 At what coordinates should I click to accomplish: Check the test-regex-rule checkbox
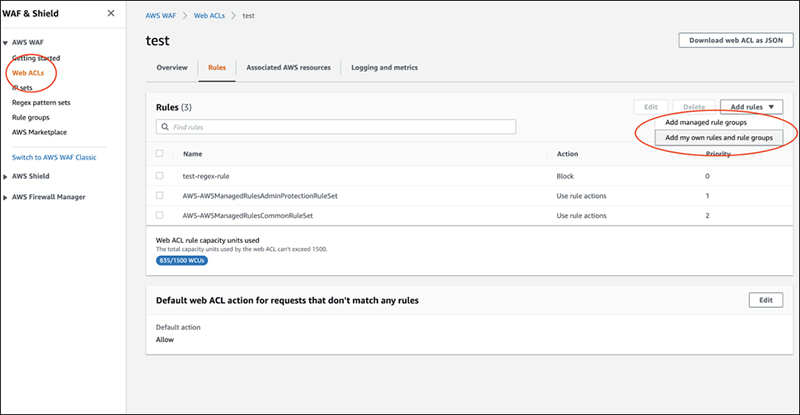[x=160, y=176]
